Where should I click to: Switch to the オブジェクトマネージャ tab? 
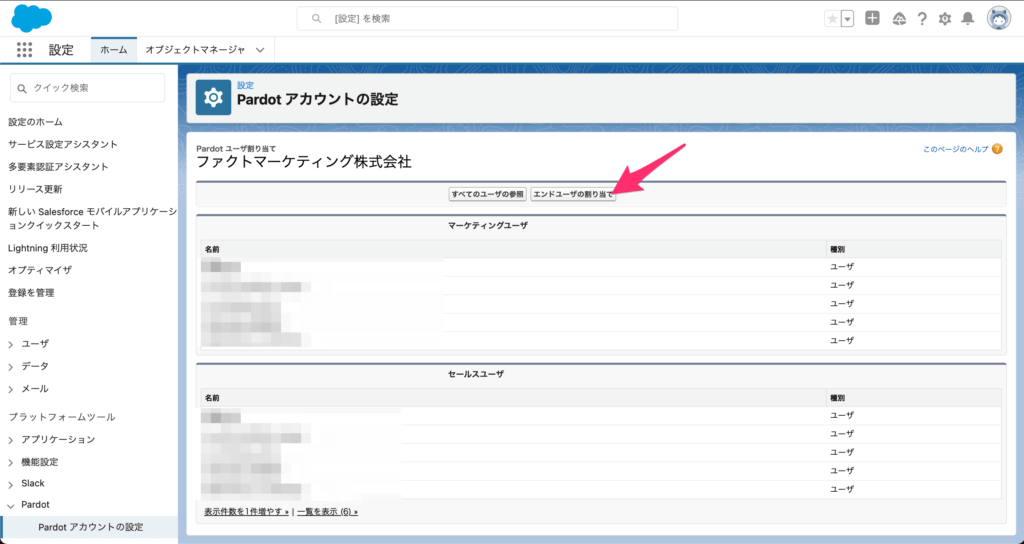[x=195, y=50]
